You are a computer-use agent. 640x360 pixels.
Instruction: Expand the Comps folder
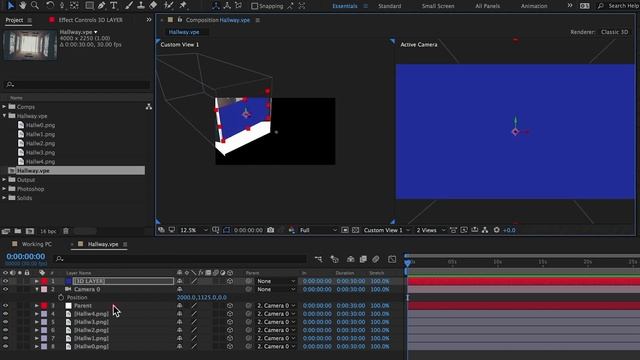(x=4, y=107)
